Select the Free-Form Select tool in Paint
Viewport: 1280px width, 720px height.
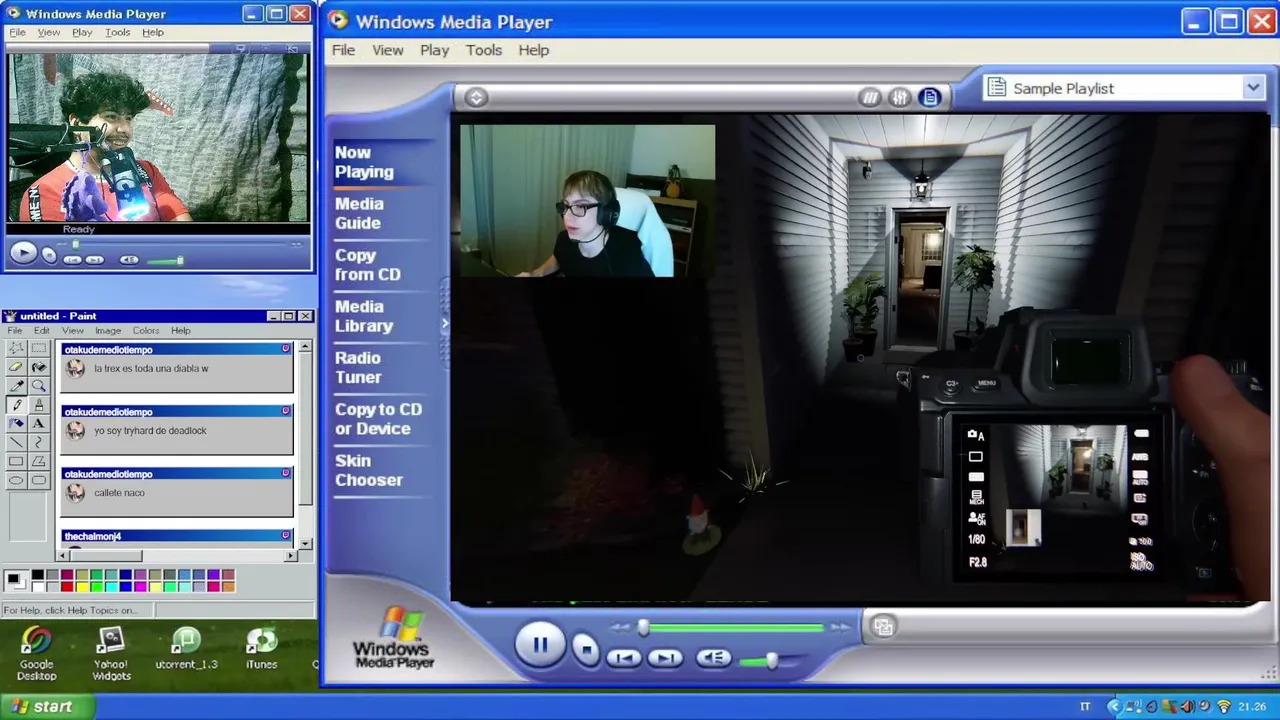click(16, 348)
